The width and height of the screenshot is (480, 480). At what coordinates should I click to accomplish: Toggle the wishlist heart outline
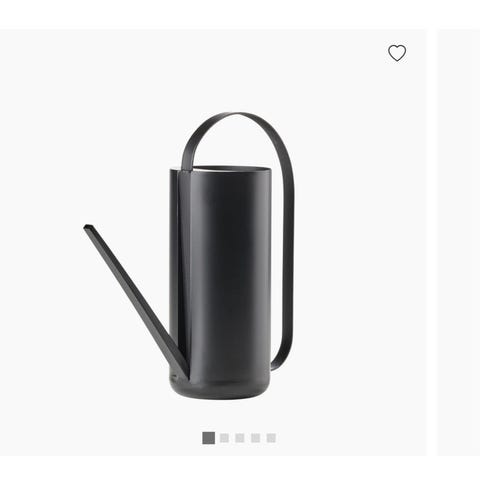point(397,53)
